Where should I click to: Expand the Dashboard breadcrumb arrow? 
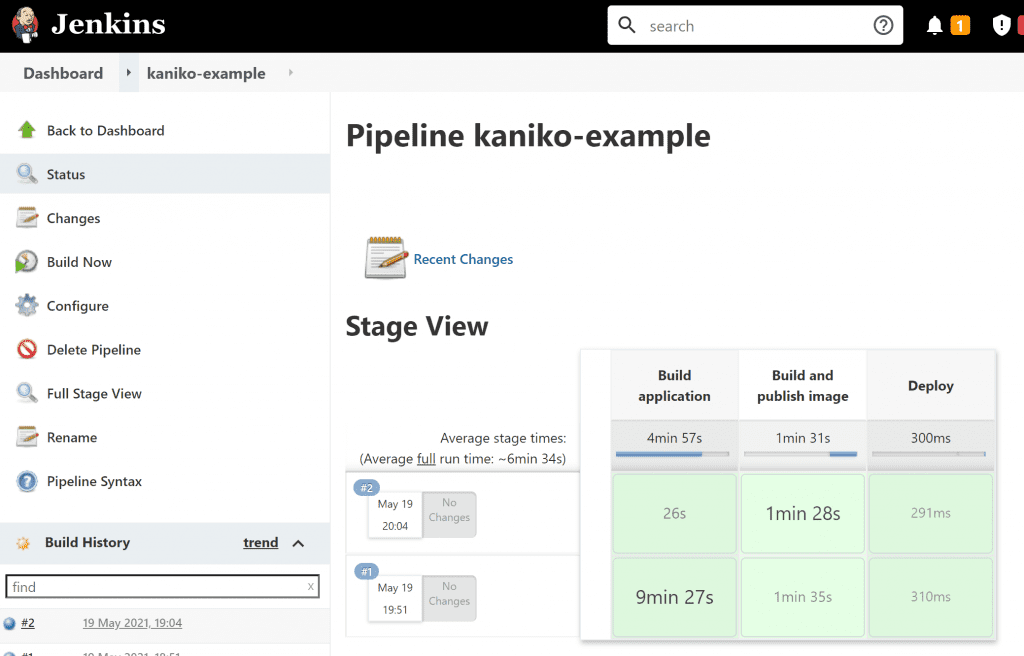tap(129, 73)
